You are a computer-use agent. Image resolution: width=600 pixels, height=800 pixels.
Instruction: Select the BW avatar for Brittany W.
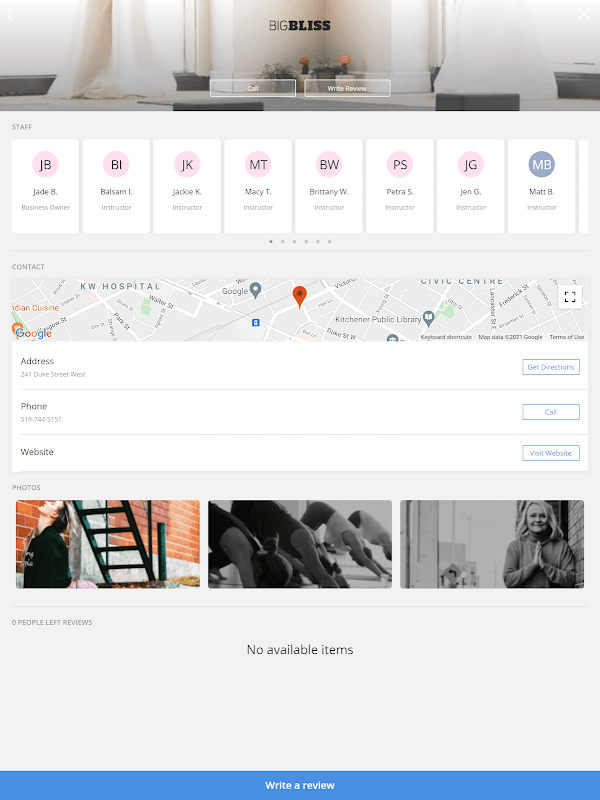tap(329, 164)
